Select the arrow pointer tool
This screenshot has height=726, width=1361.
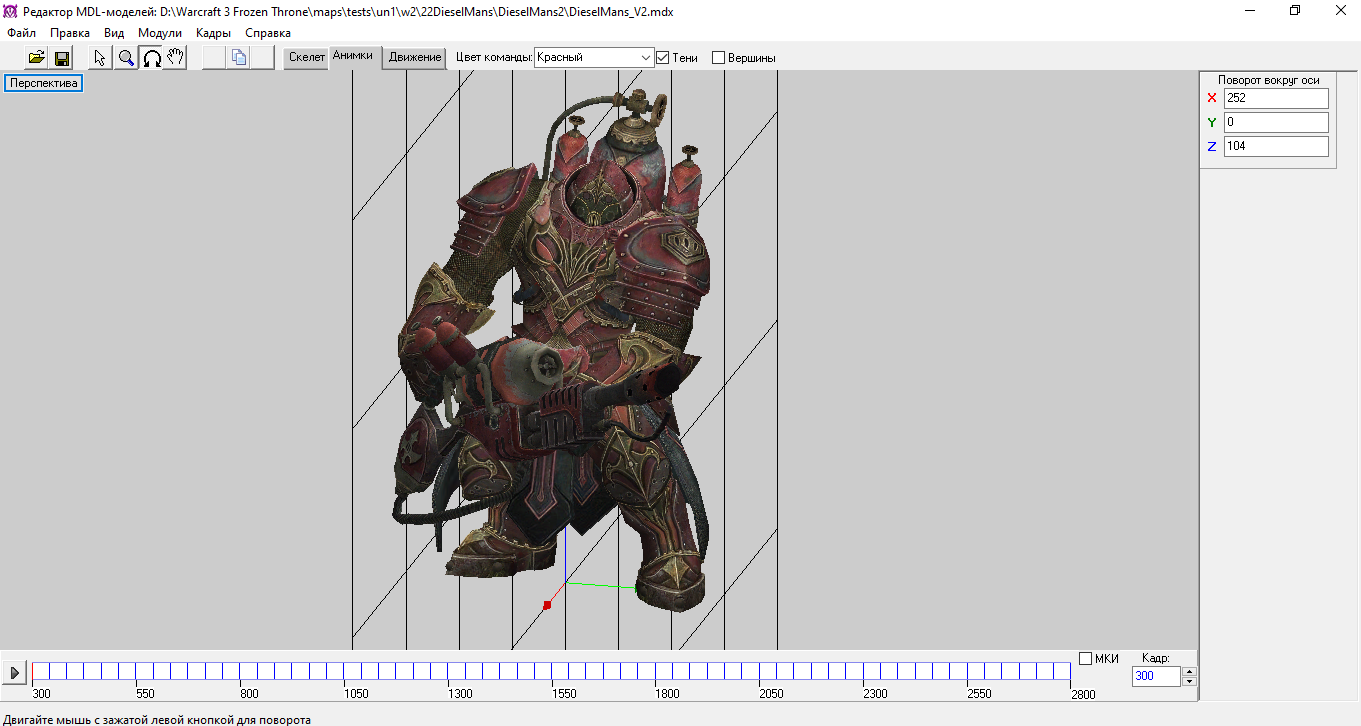(x=100, y=58)
